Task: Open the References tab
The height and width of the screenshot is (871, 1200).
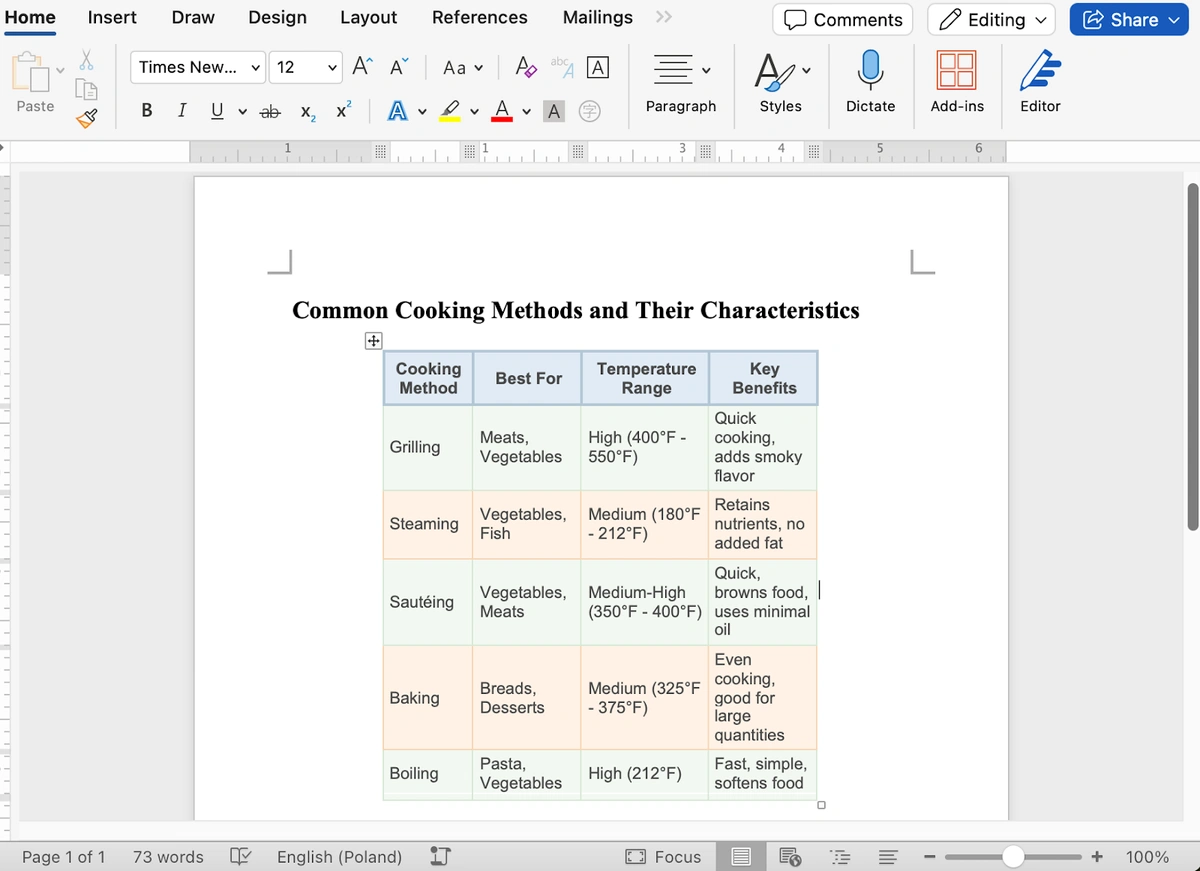Action: point(479,18)
